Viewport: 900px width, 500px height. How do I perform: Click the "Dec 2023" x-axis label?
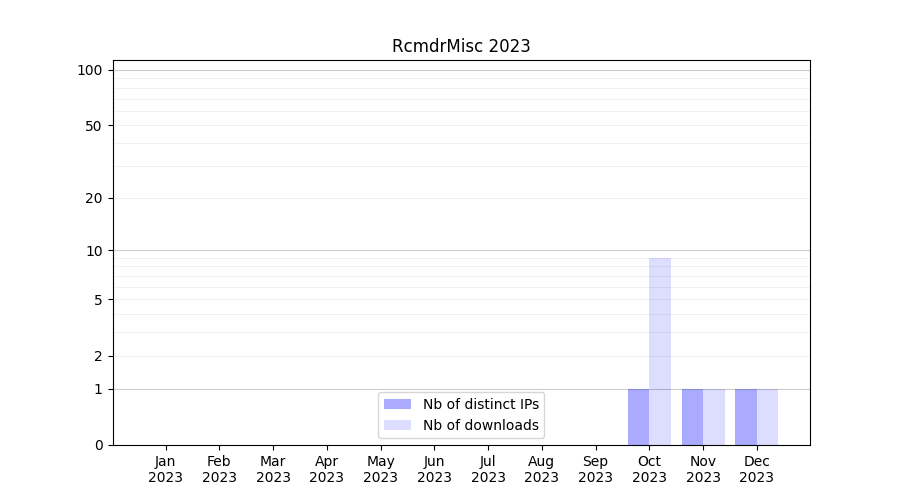tap(756, 469)
